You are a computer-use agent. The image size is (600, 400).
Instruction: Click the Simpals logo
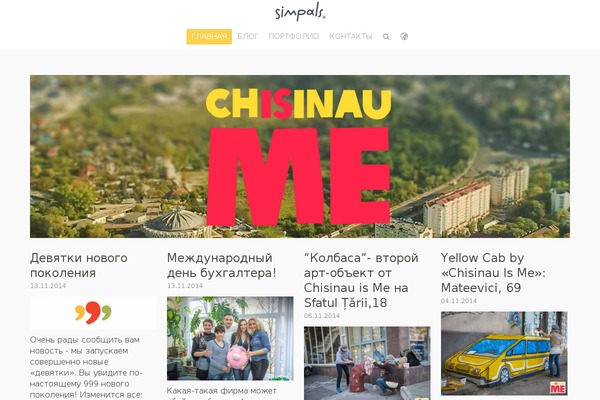click(x=300, y=12)
